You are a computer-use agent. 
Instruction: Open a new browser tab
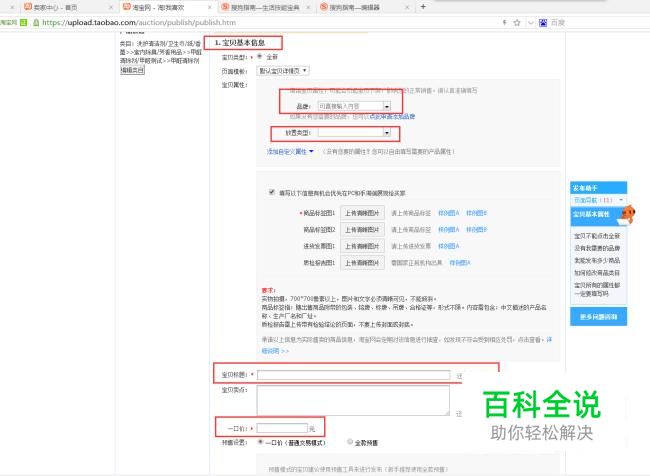[423, 7]
